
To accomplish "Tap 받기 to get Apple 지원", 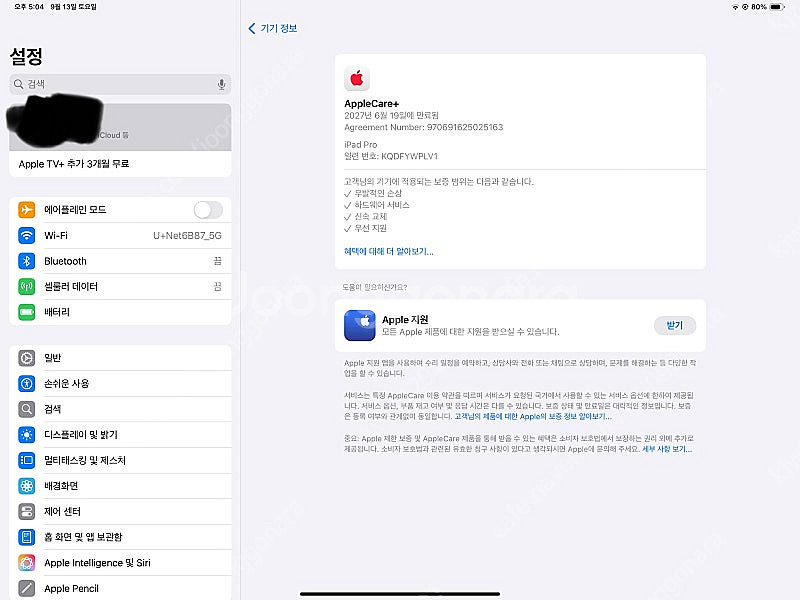I will [674, 326].
